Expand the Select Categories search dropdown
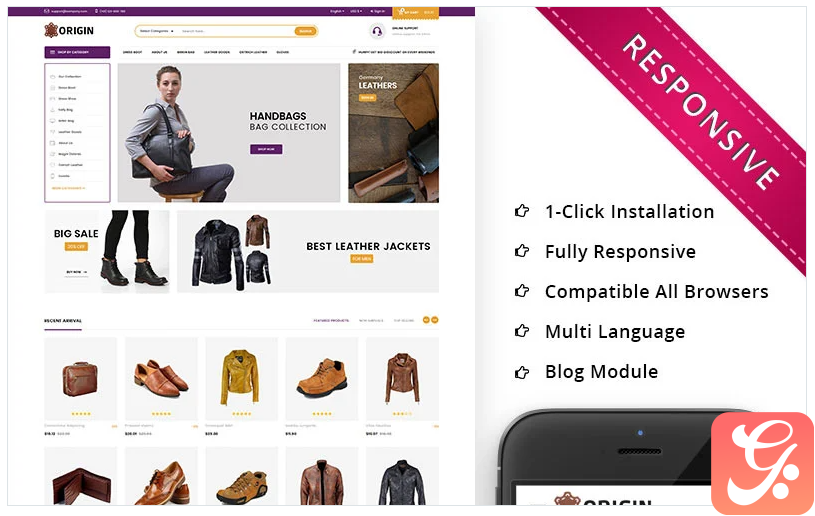Viewport: 815px width, 516px height. point(156,31)
